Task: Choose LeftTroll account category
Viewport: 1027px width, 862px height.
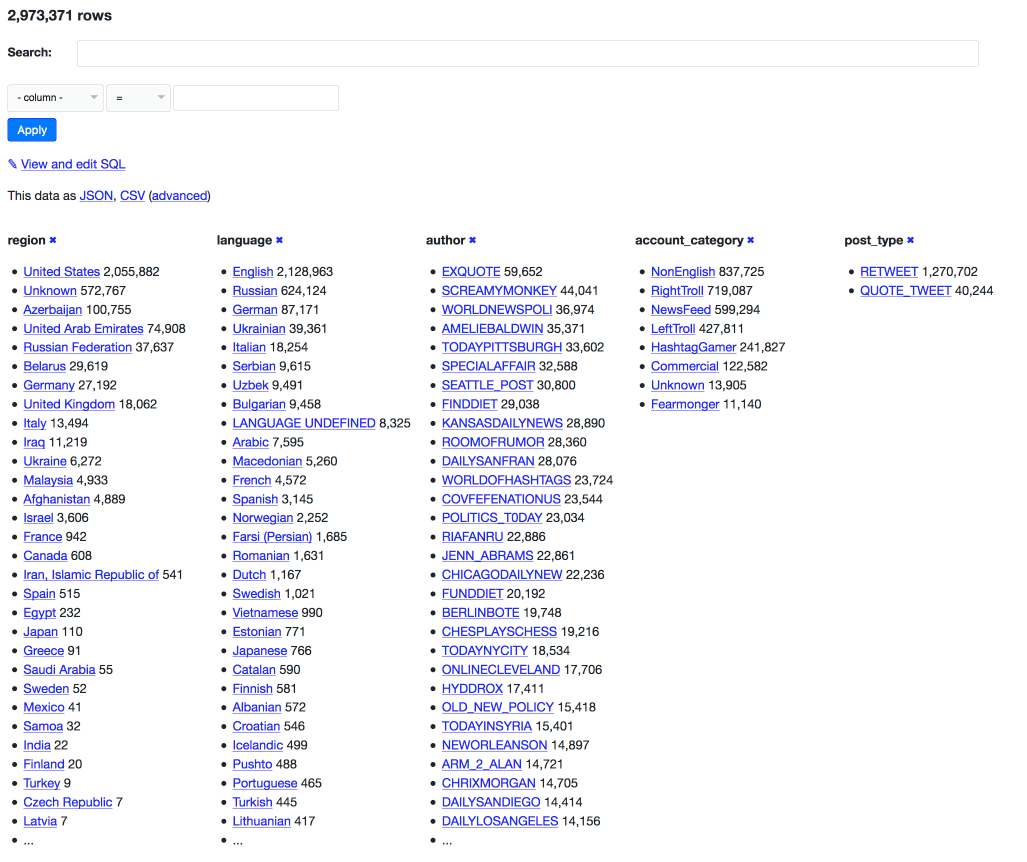Action: (673, 329)
